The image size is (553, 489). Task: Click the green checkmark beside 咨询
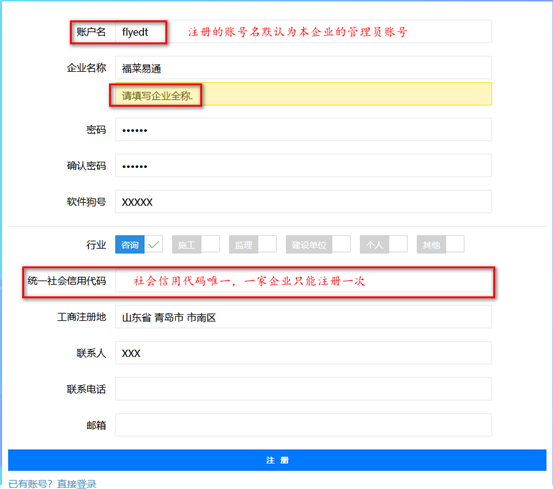(154, 244)
